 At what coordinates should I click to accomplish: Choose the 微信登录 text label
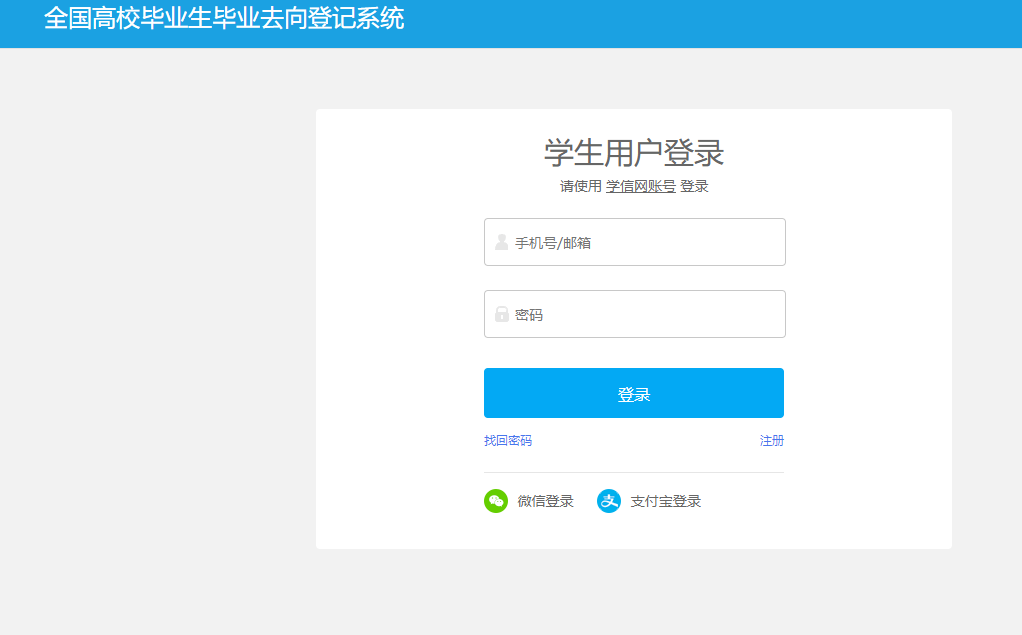tap(546, 502)
